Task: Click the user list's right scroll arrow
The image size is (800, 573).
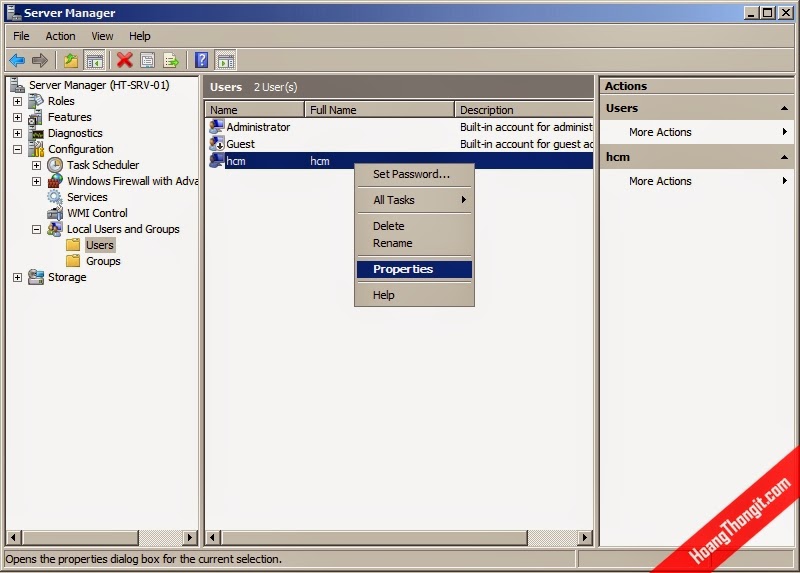Action: 585,537
